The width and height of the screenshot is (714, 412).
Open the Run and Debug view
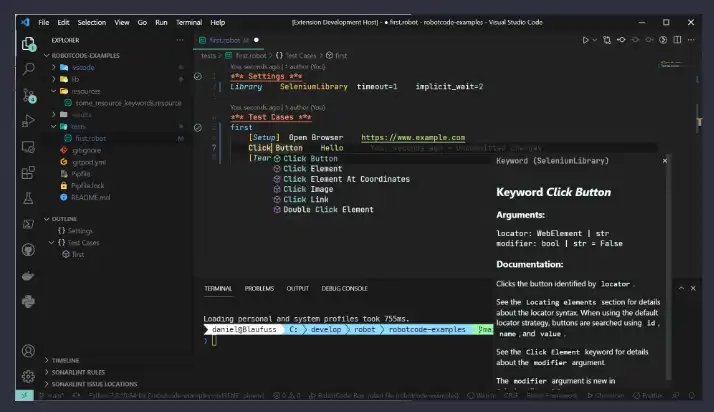pyautogui.click(x=28, y=121)
